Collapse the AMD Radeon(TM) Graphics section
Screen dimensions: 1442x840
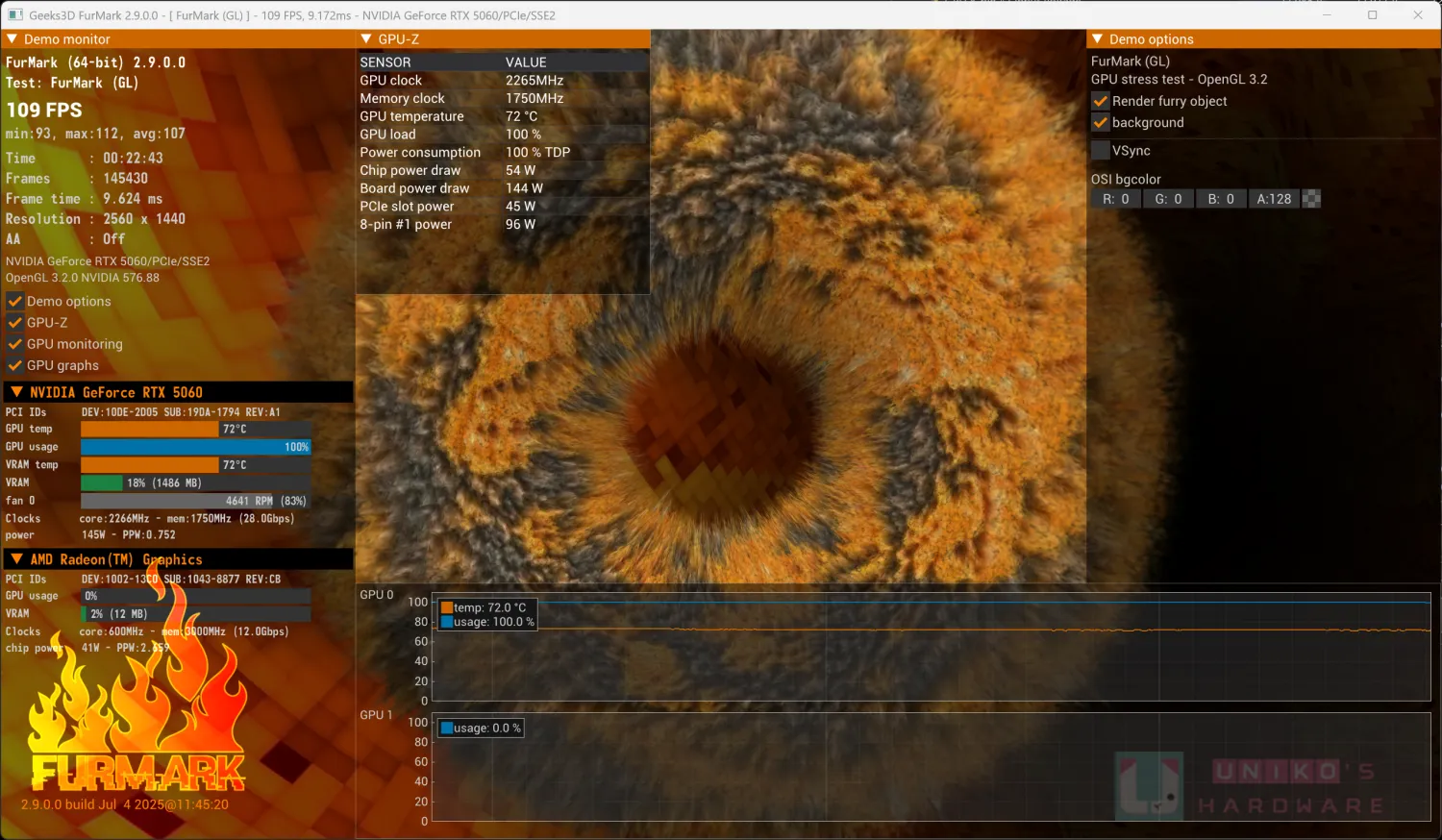pyautogui.click(x=16, y=559)
